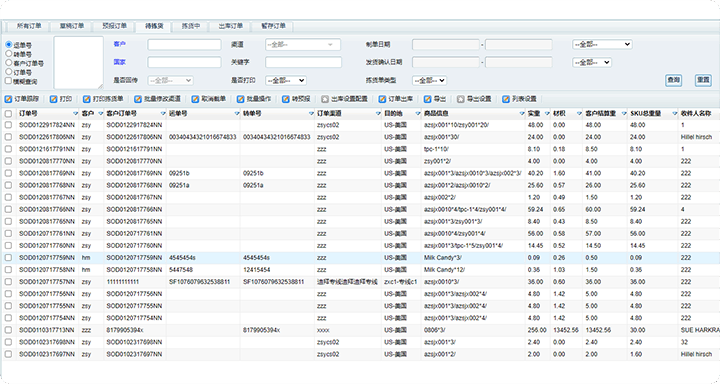
Task: Click the 取消截单 toolbar icon
Action: (196, 99)
